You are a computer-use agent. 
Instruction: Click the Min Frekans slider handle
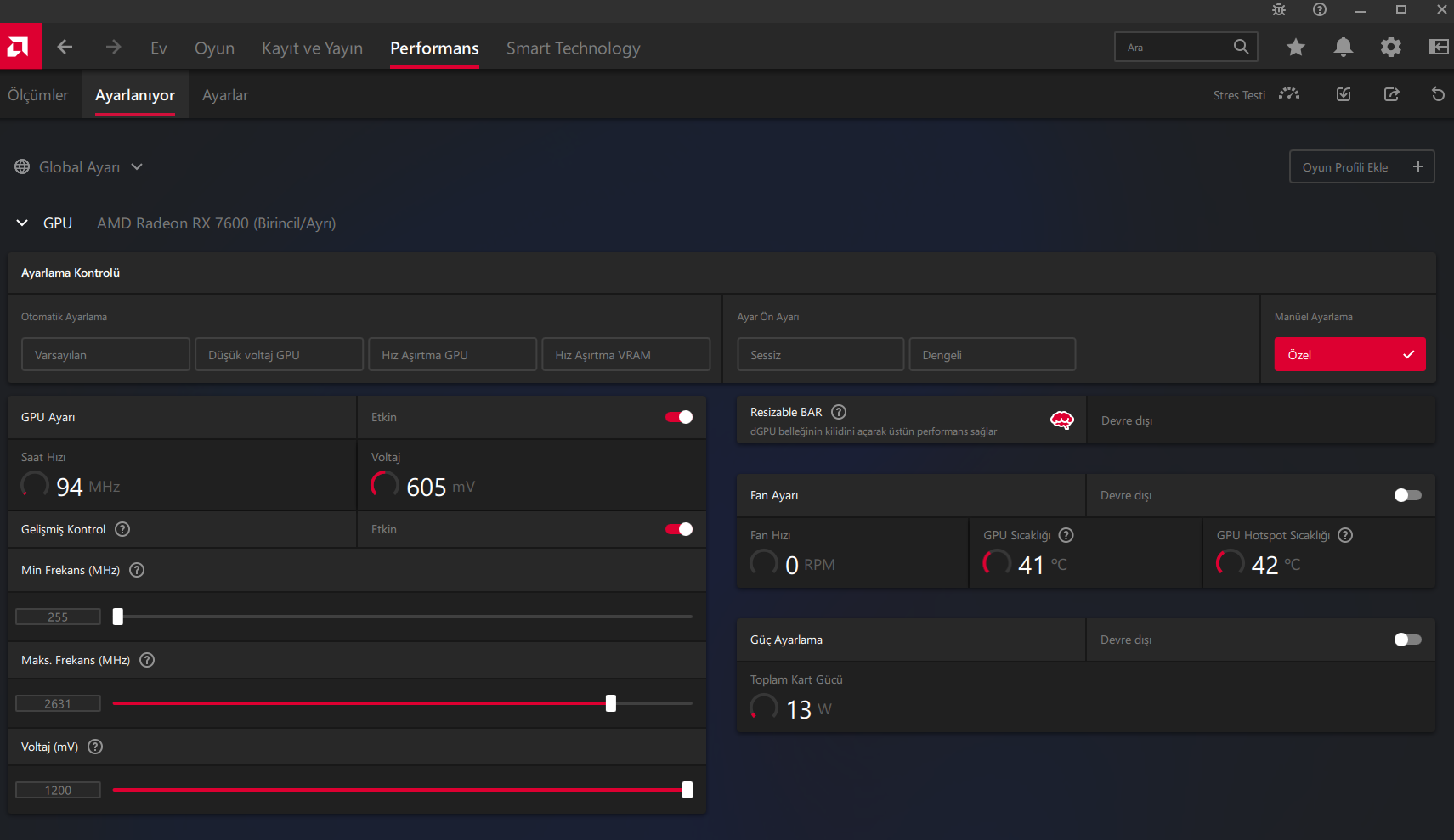118,617
